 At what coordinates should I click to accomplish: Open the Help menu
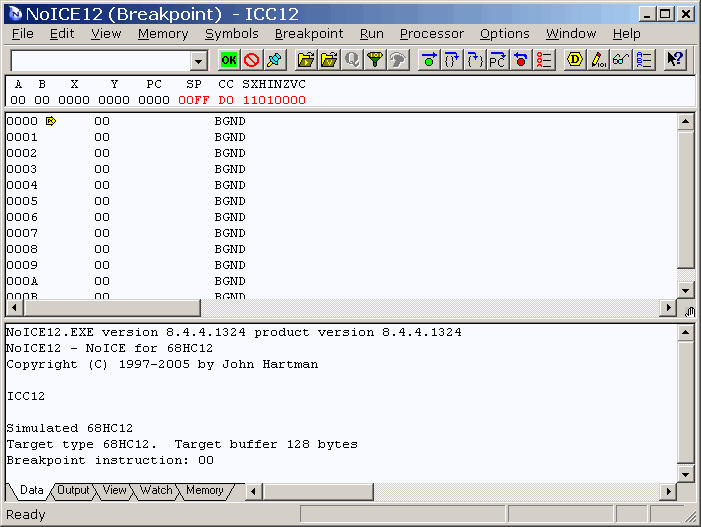[626, 34]
